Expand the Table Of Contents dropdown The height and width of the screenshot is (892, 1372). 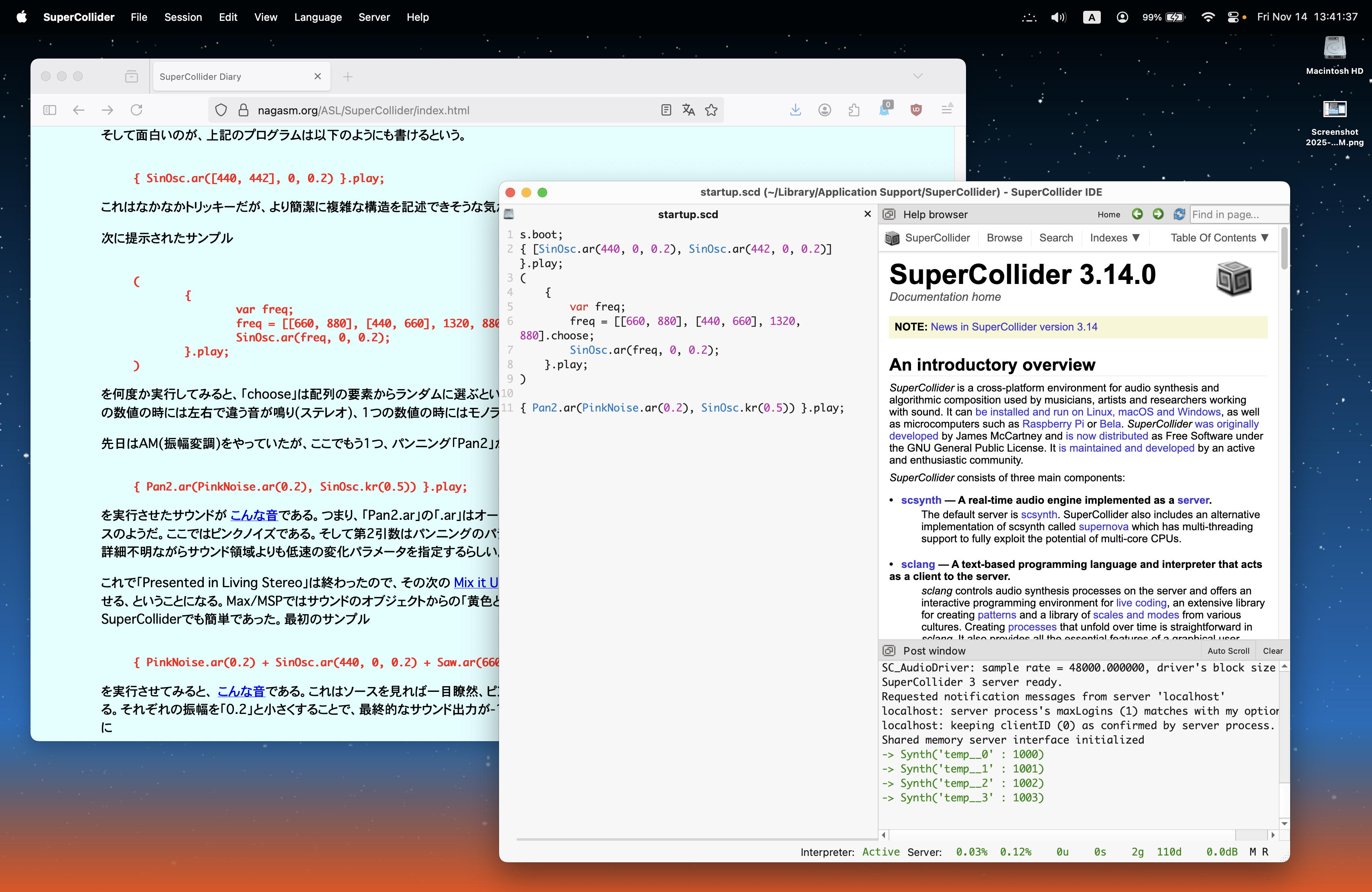1219,238
